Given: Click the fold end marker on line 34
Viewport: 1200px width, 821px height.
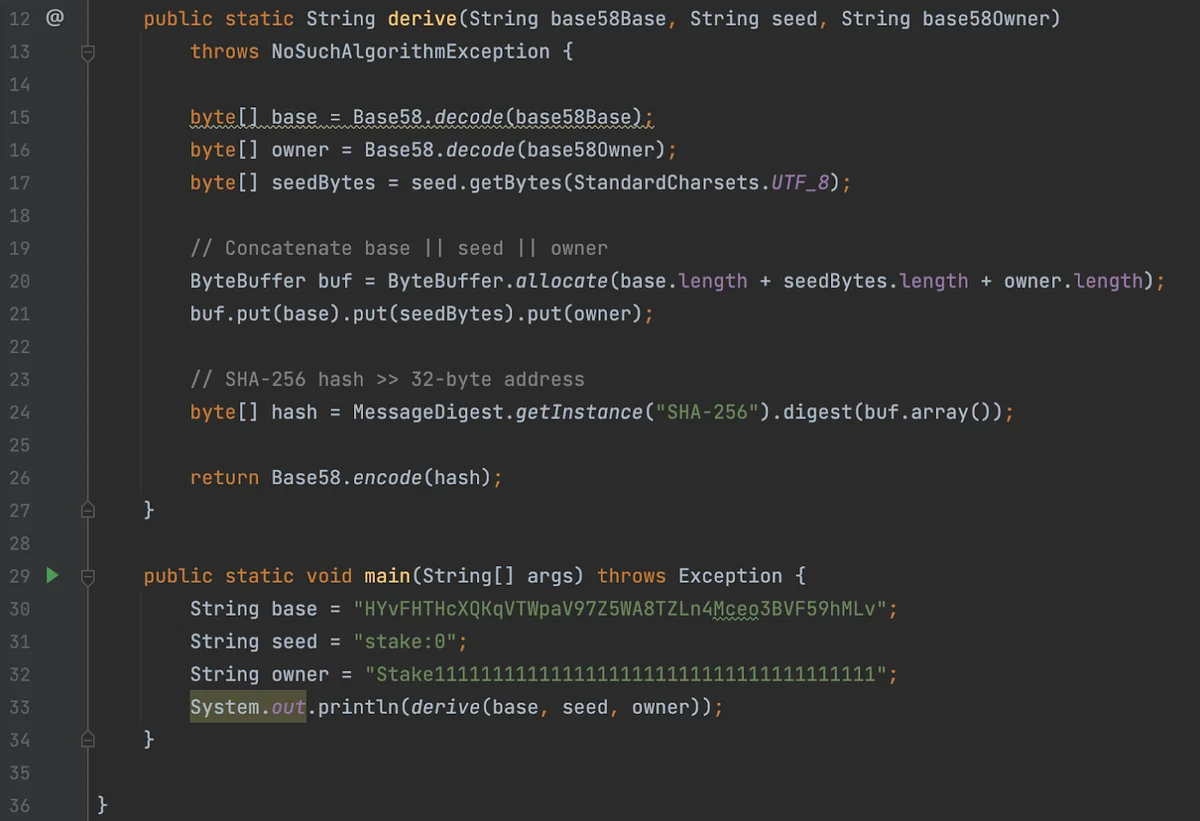Looking at the screenshot, I should click(88, 739).
